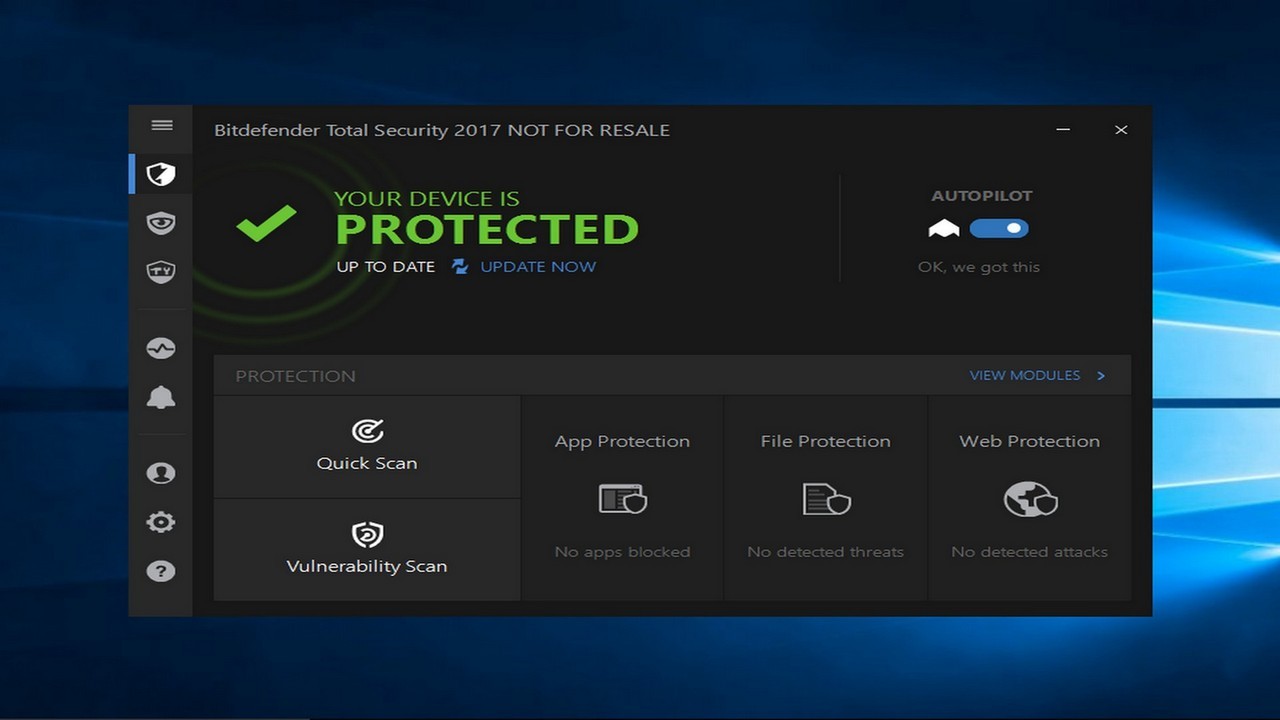Open Help question mark icon

161,571
